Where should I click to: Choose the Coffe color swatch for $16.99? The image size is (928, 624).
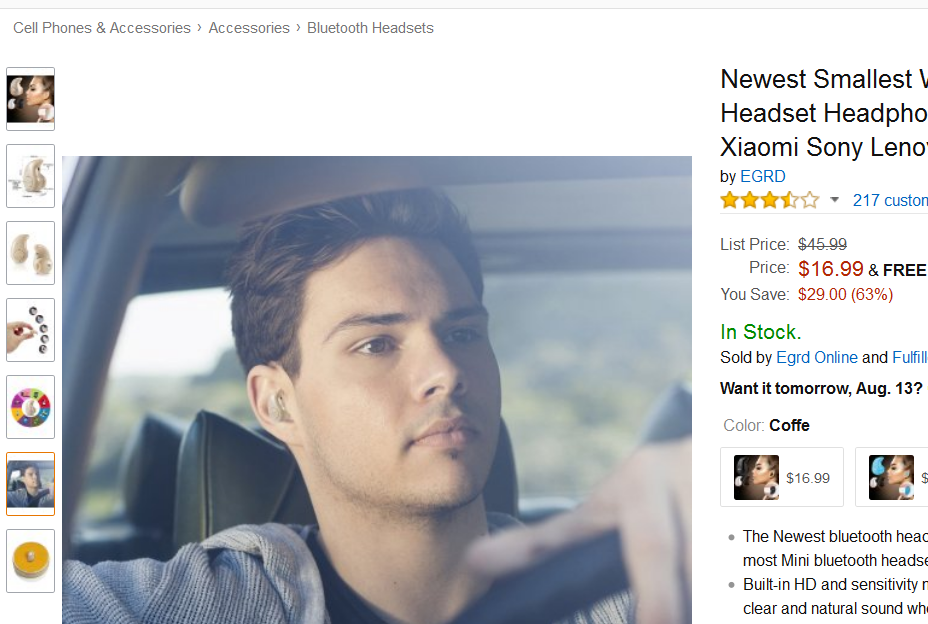782,477
